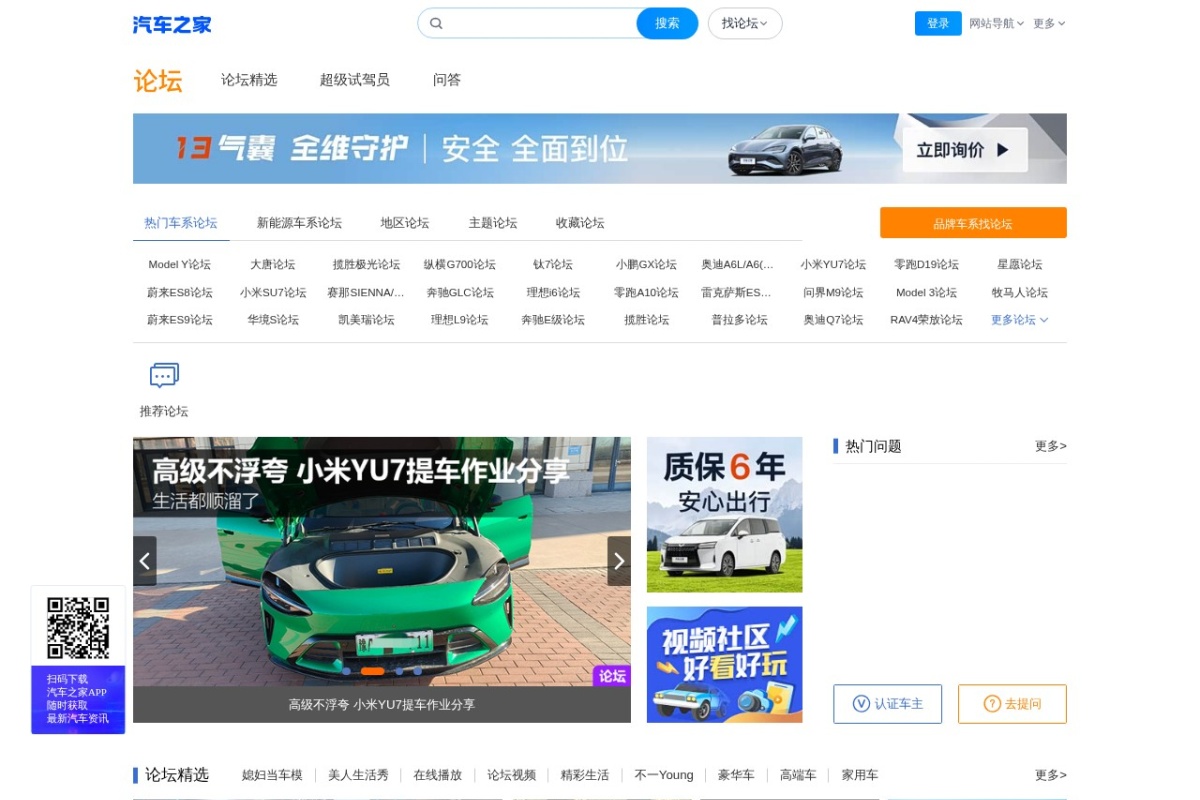Screen dimensions: 1200x800
Task: Show previous slide with left arrow
Action: (145, 561)
